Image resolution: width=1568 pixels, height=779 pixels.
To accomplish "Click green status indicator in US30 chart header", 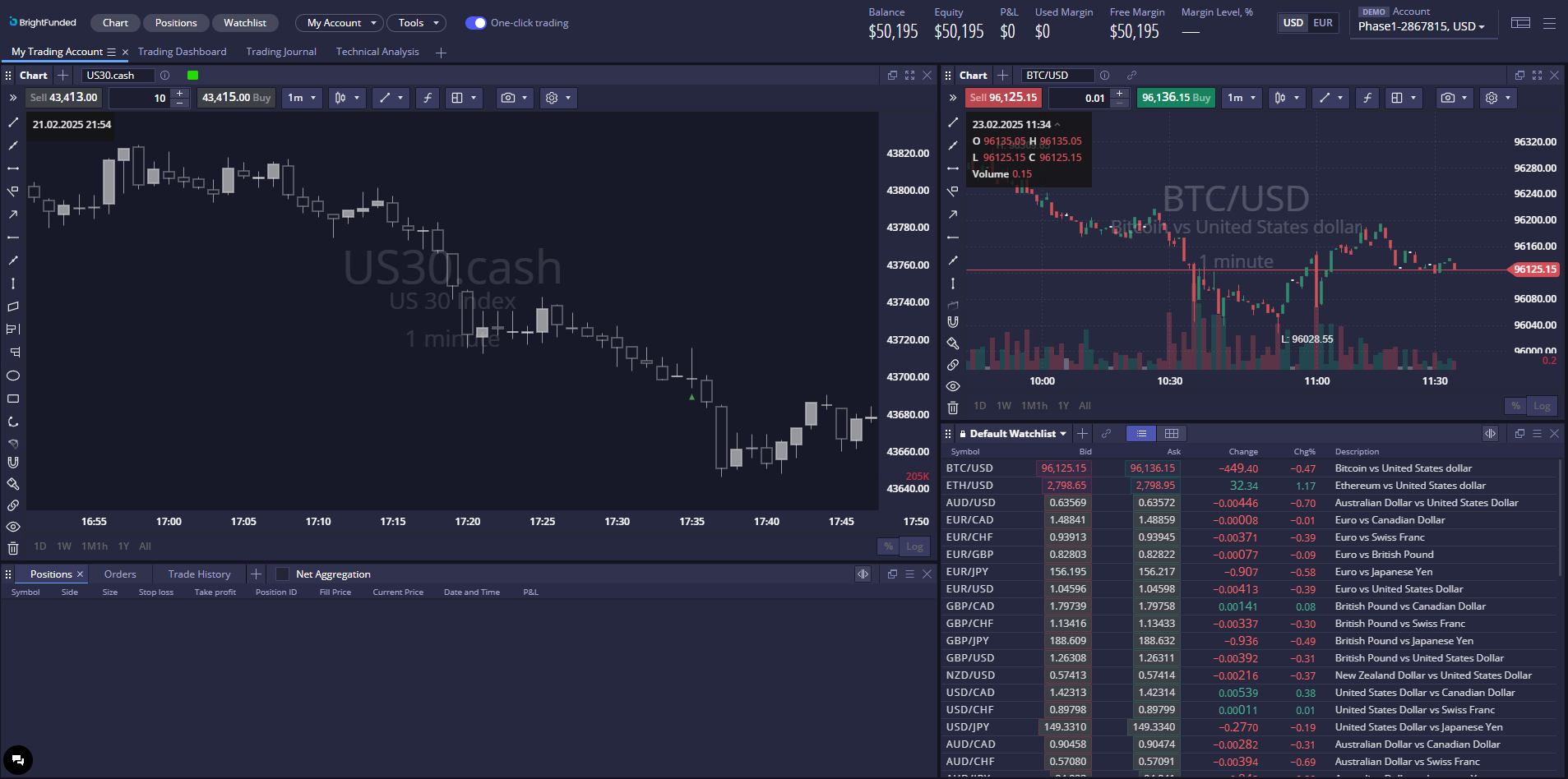I will pos(192,75).
